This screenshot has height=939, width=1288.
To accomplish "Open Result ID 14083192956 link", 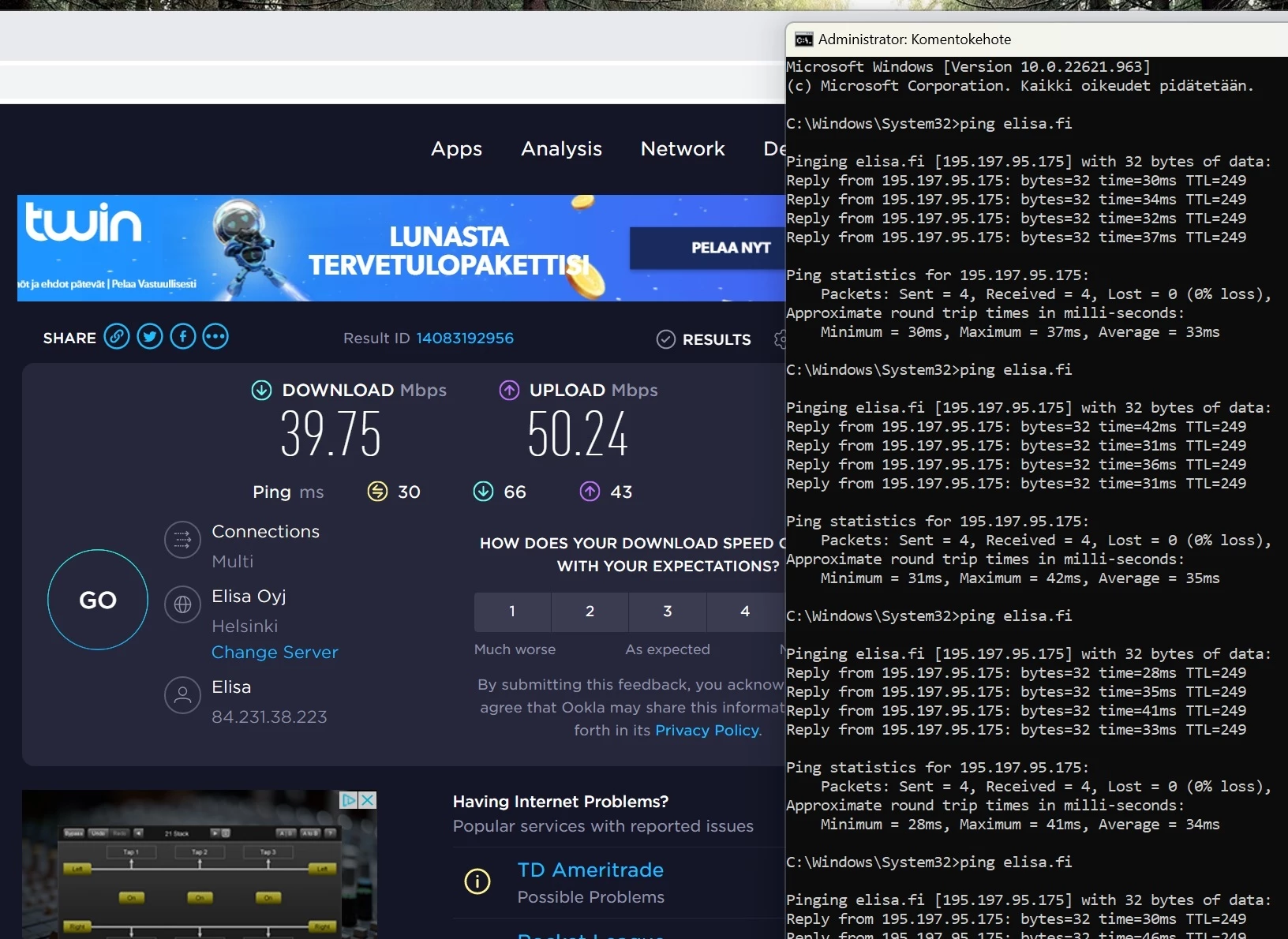I will pos(465,339).
